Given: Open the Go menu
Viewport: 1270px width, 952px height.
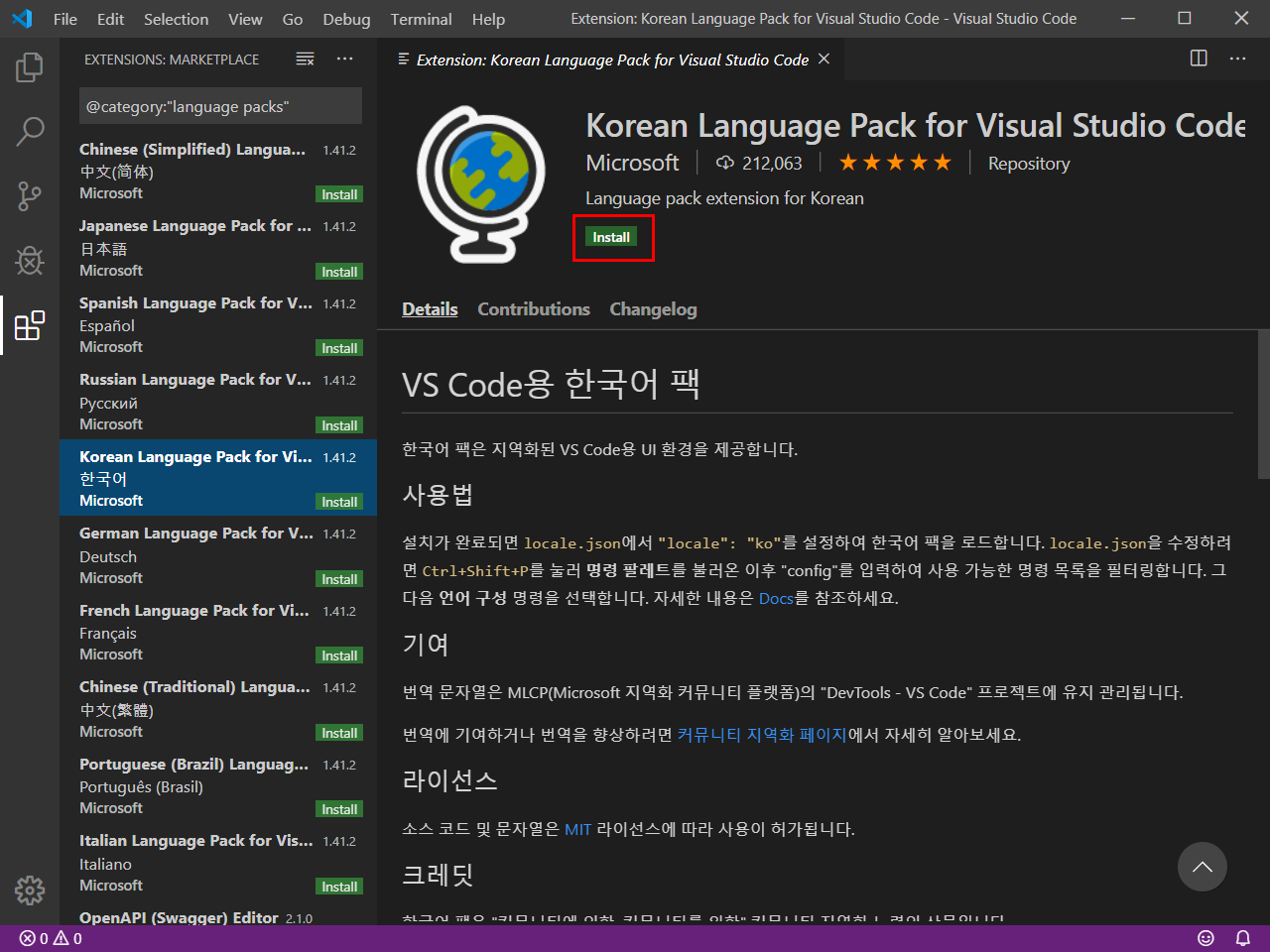Looking at the screenshot, I should click(x=293, y=19).
